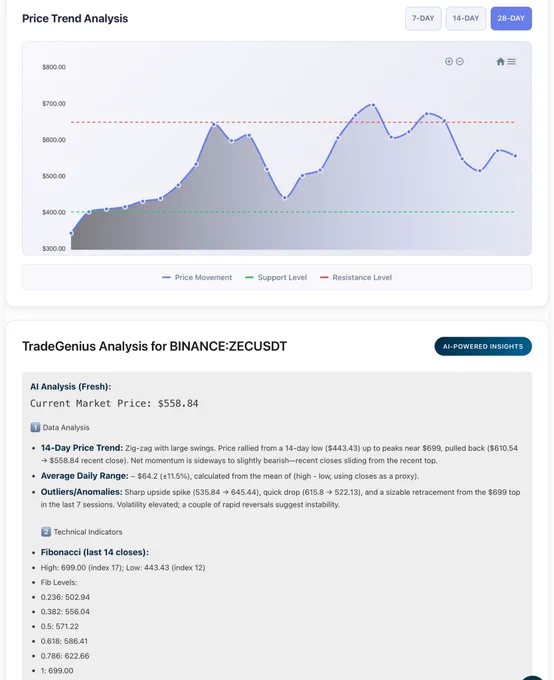Zoom in on the price chart
This screenshot has height=680, width=554.
[449, 62]
